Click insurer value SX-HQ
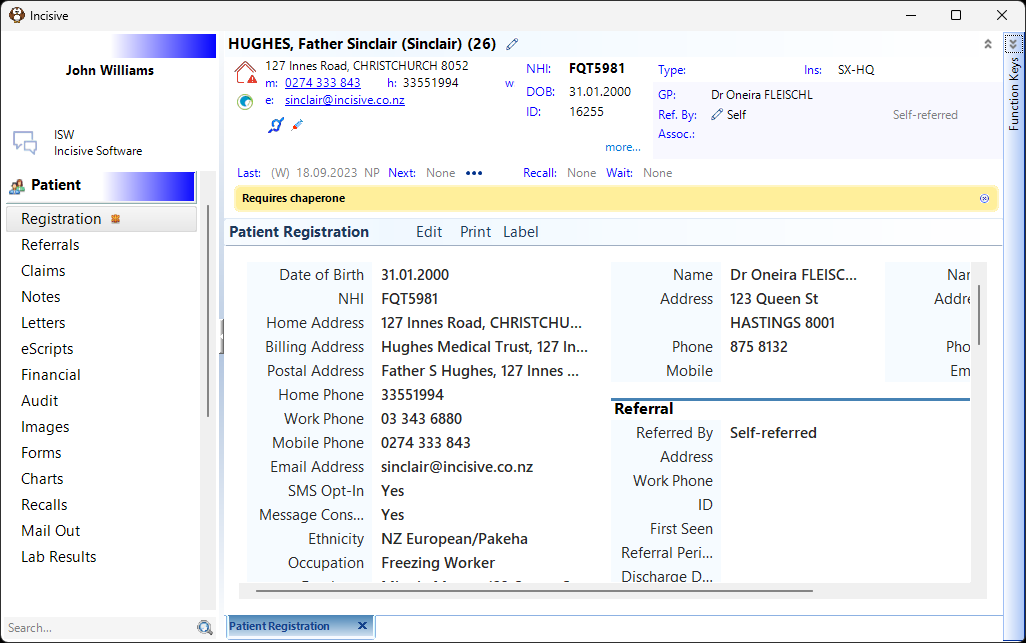This screenshot has width=1026, height=643. coord(856,70)
